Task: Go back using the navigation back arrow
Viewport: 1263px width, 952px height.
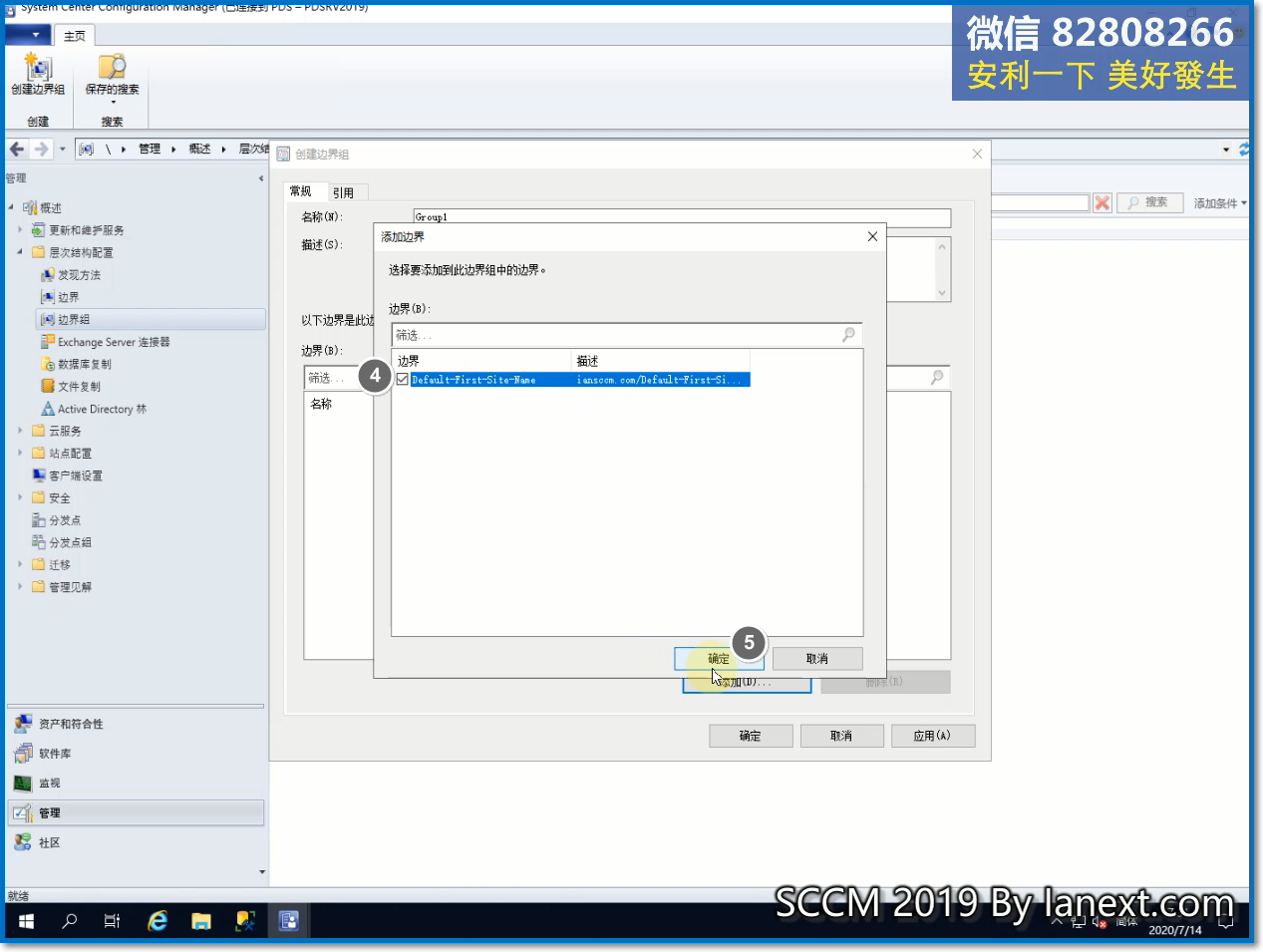Action: [x=17, y=150]
